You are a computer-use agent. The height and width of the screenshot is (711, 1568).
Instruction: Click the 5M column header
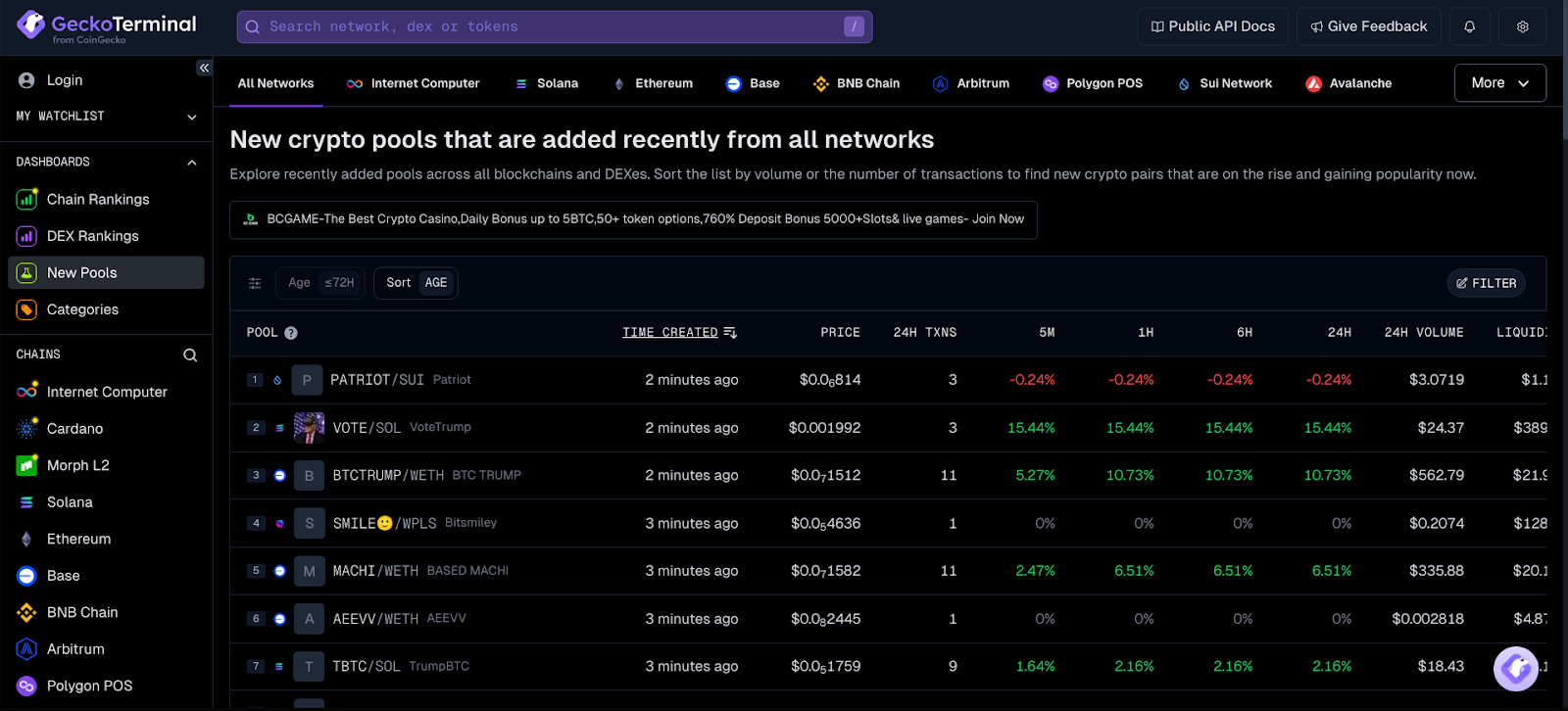tap(1047, 333)
